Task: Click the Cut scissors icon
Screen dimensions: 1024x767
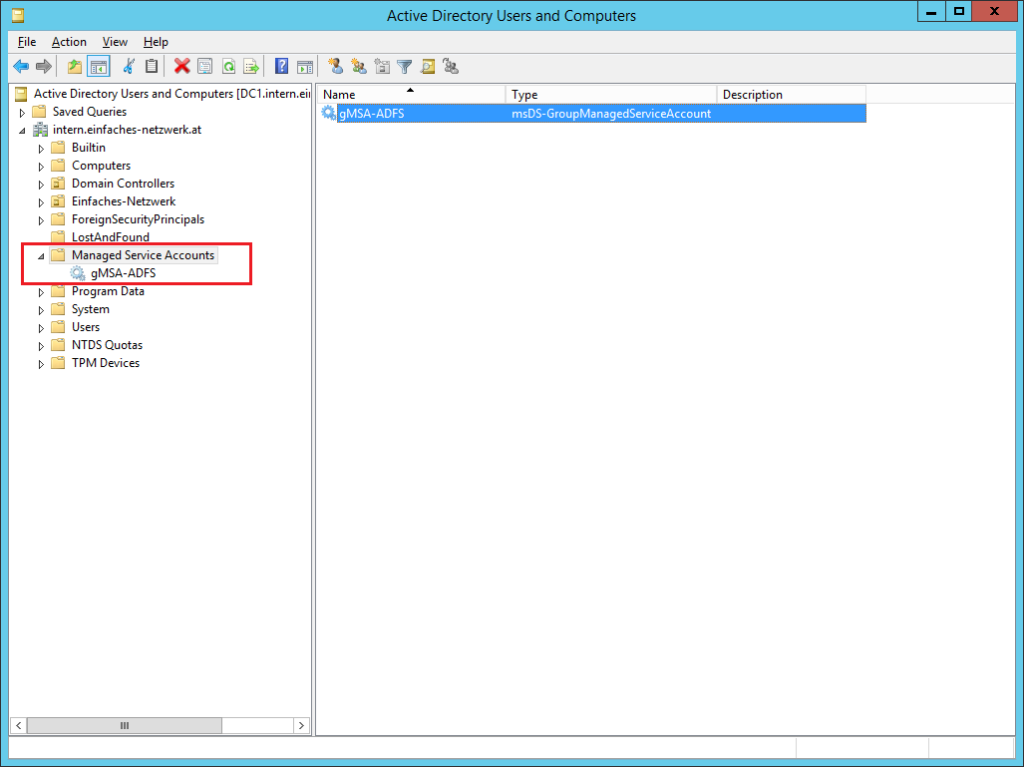Action: [129, 66]
